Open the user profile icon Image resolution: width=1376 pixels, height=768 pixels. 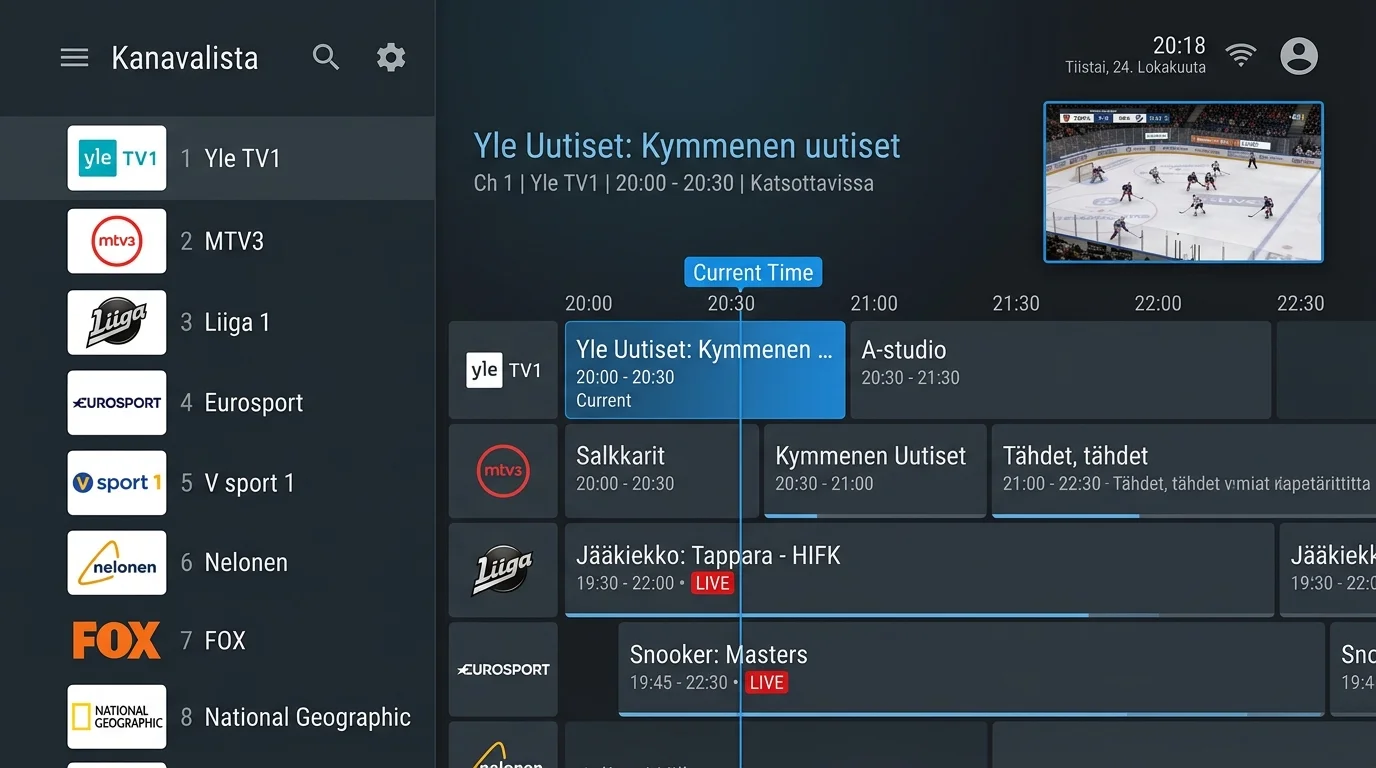pos(1299,56)
